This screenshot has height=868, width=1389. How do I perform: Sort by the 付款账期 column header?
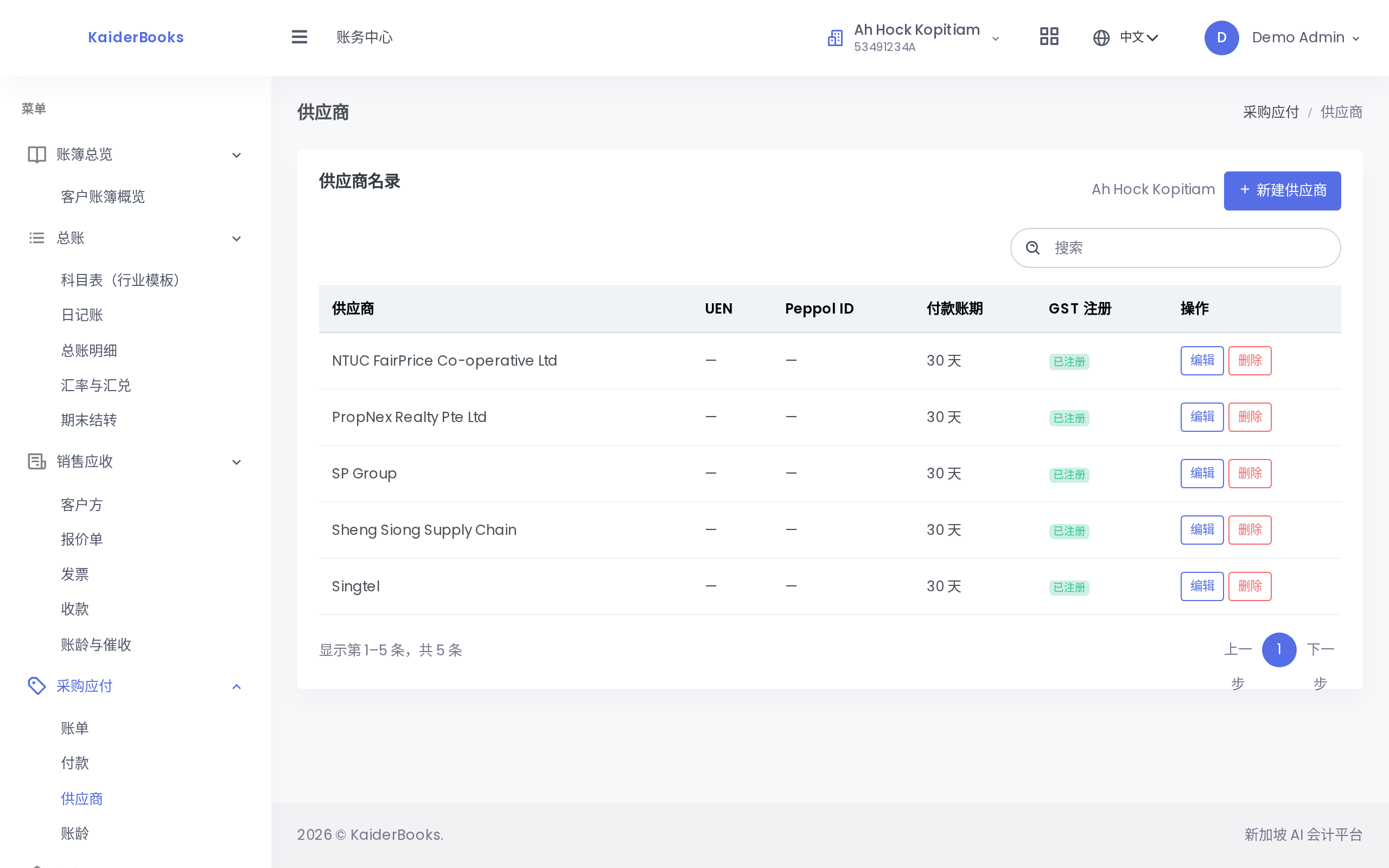[954, 309]
